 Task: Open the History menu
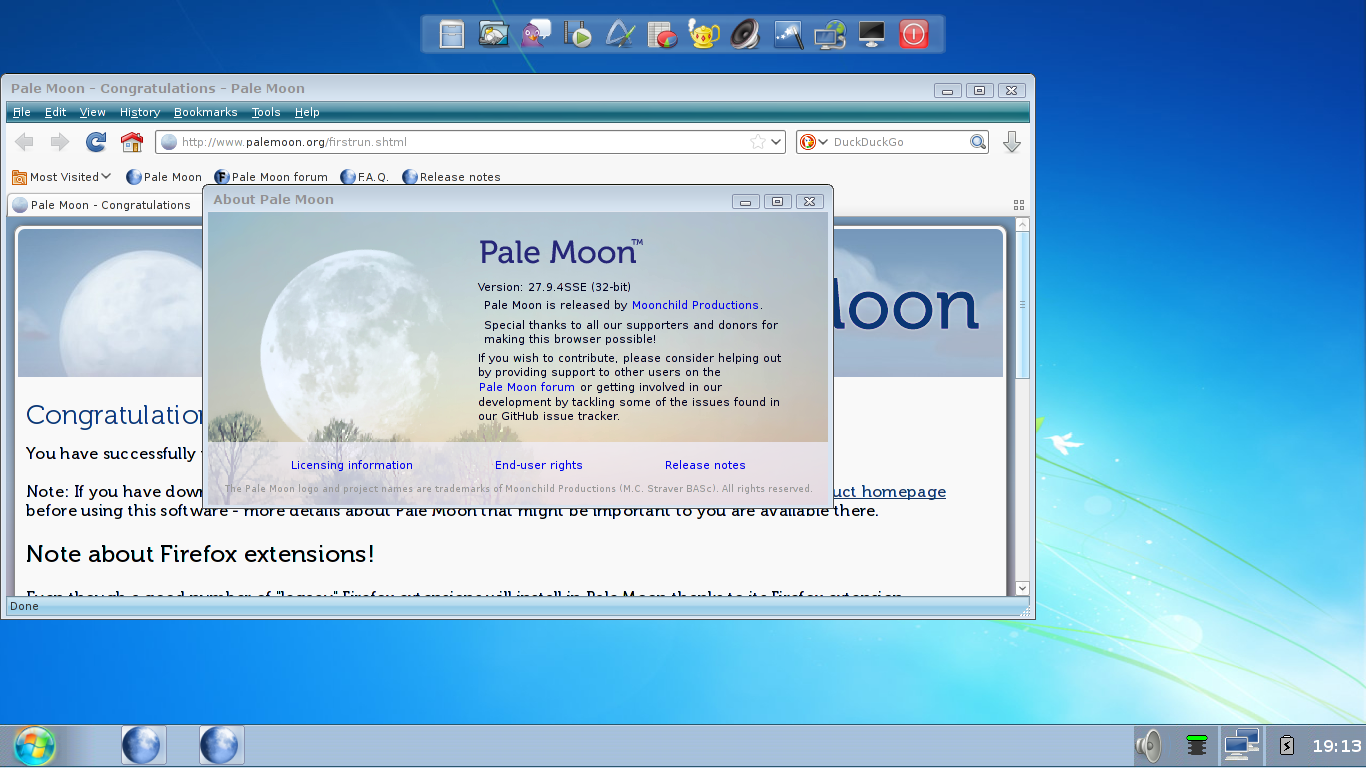(140, 112)
